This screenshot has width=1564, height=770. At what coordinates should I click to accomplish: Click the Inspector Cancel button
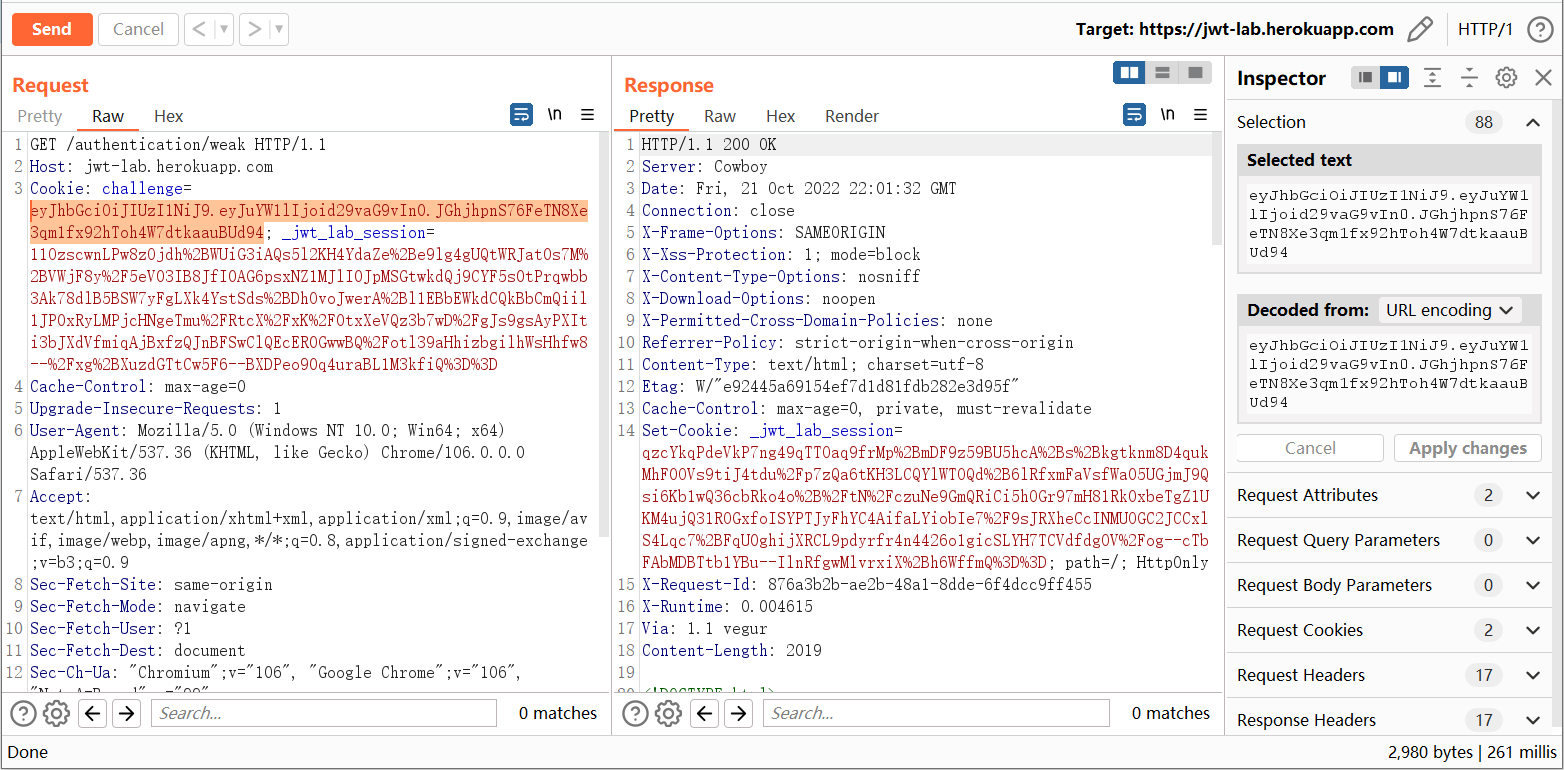[1310, 448]
